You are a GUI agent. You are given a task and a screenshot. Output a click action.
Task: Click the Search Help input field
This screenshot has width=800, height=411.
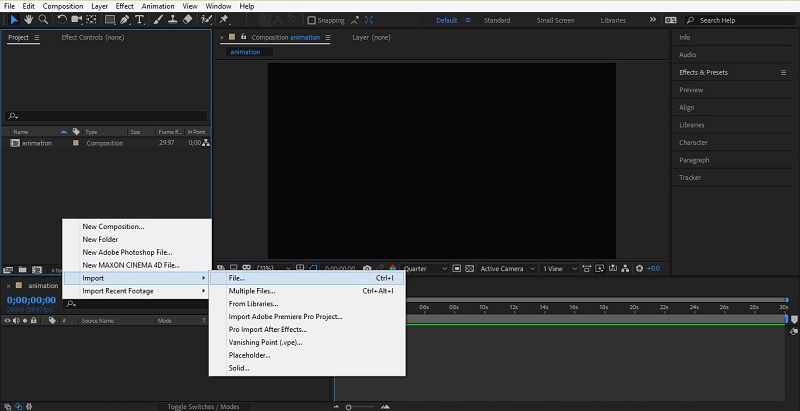coord(740,20)
